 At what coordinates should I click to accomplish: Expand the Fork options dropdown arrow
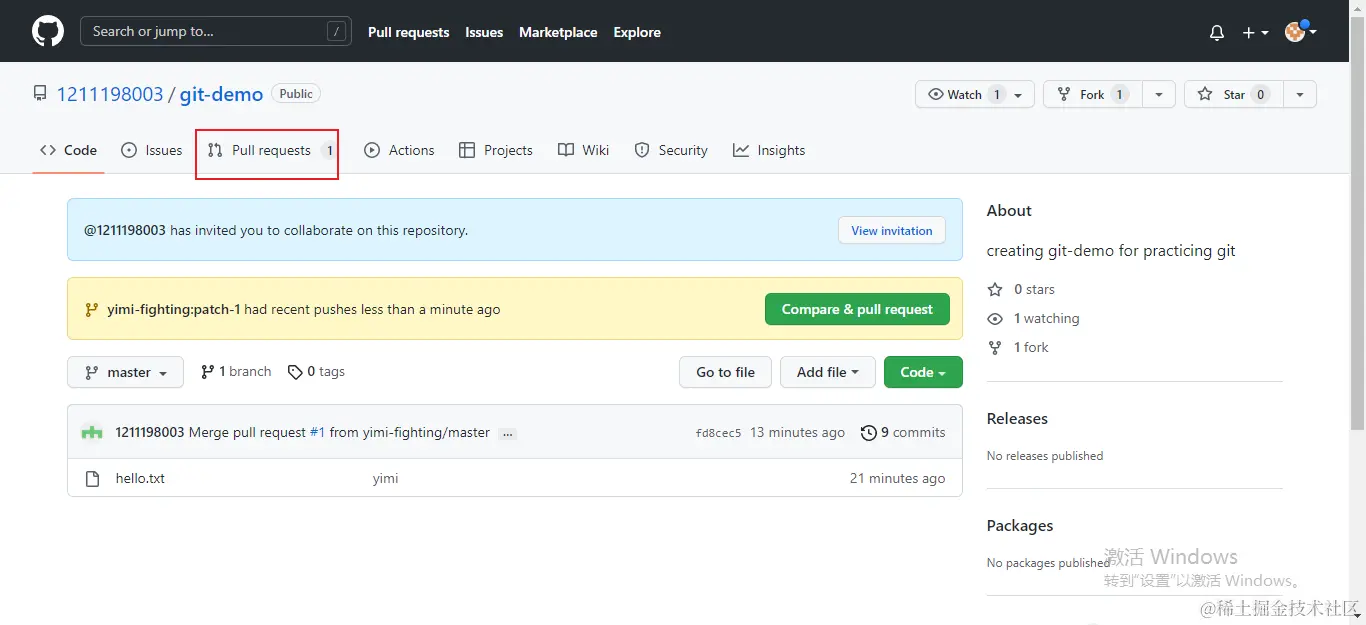(1158, 94)
